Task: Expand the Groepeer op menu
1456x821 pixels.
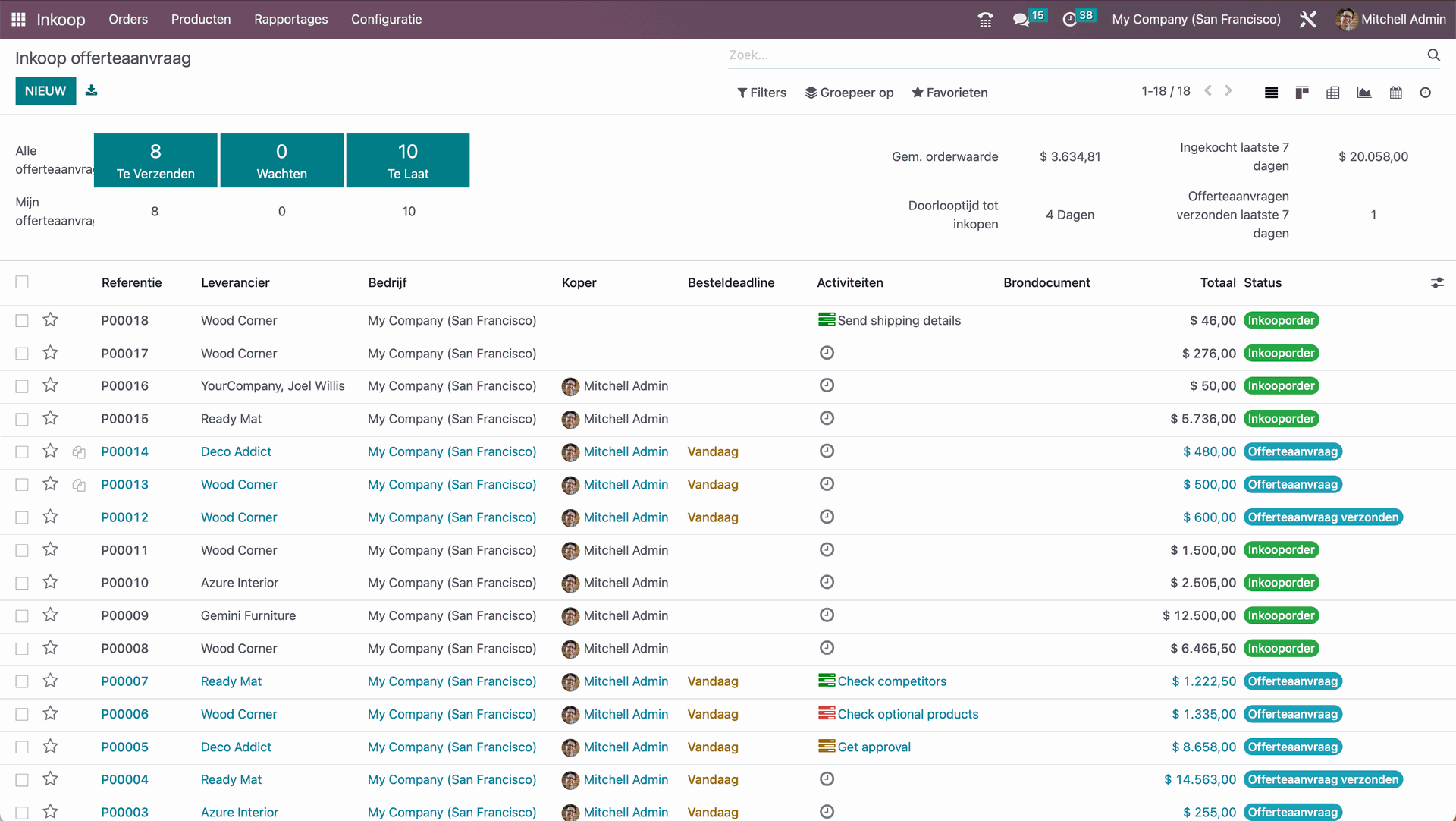Action: tap(849, 92)
